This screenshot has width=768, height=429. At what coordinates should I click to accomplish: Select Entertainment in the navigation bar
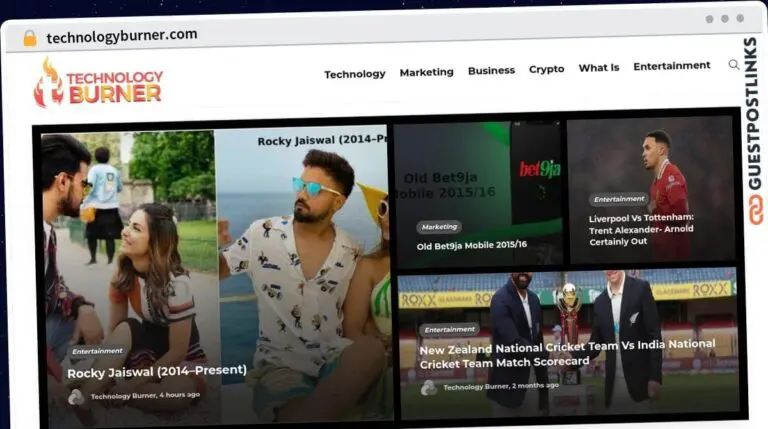pyautogui.click(x=671, y=66)
